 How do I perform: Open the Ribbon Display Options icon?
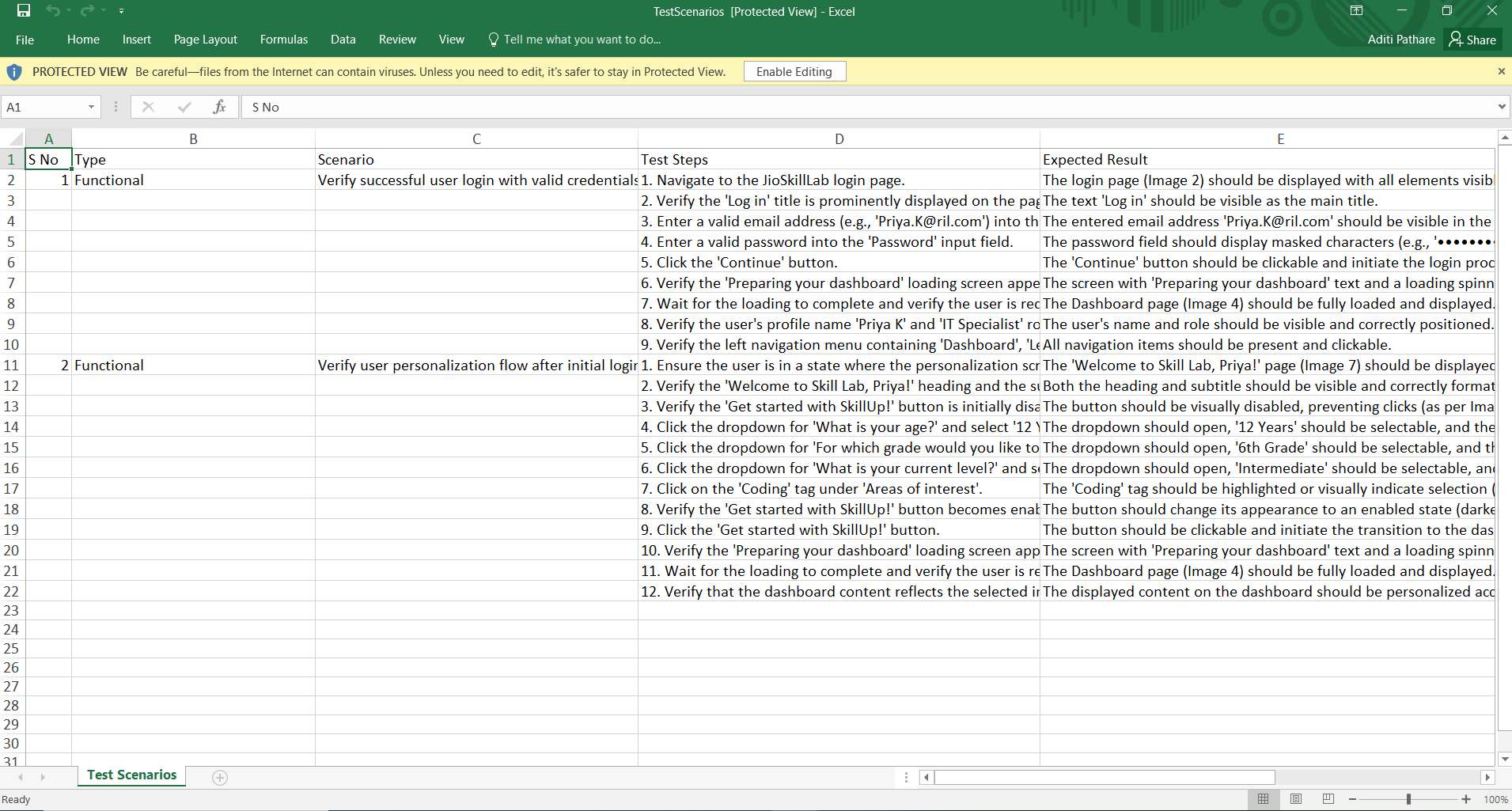1356,11
